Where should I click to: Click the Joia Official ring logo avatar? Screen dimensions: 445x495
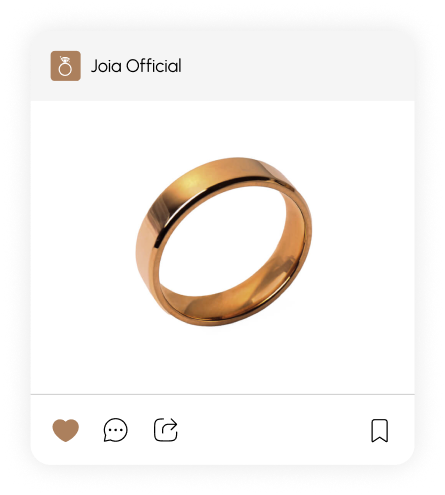tap(65, 66)
